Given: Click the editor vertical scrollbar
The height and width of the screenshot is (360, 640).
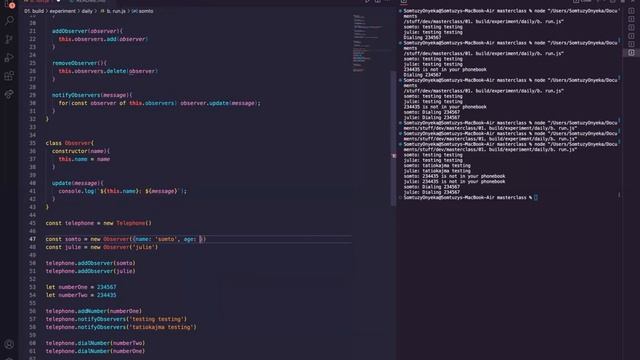Looking at the screenshot, I should [x=393, y=139].
